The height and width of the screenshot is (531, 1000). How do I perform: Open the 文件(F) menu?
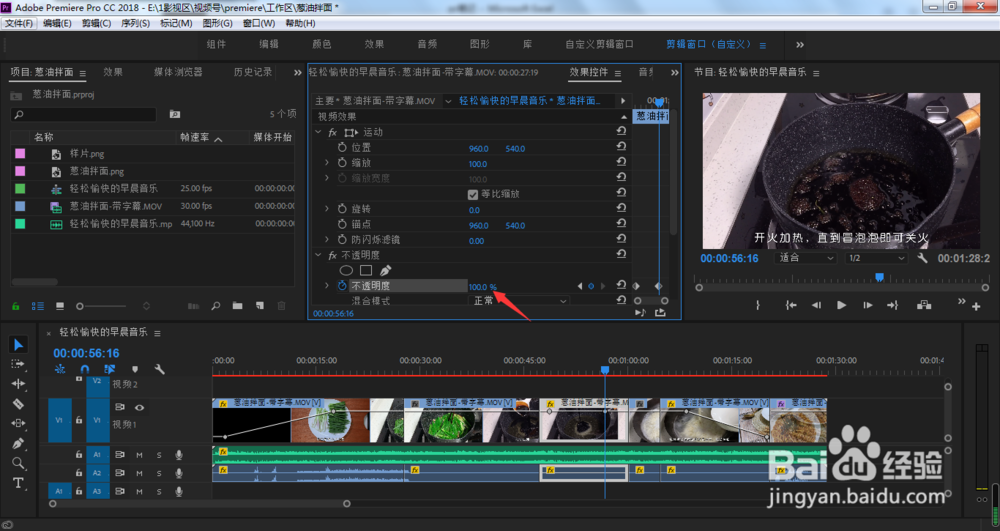pyautogui.click(x=19, y=23)
